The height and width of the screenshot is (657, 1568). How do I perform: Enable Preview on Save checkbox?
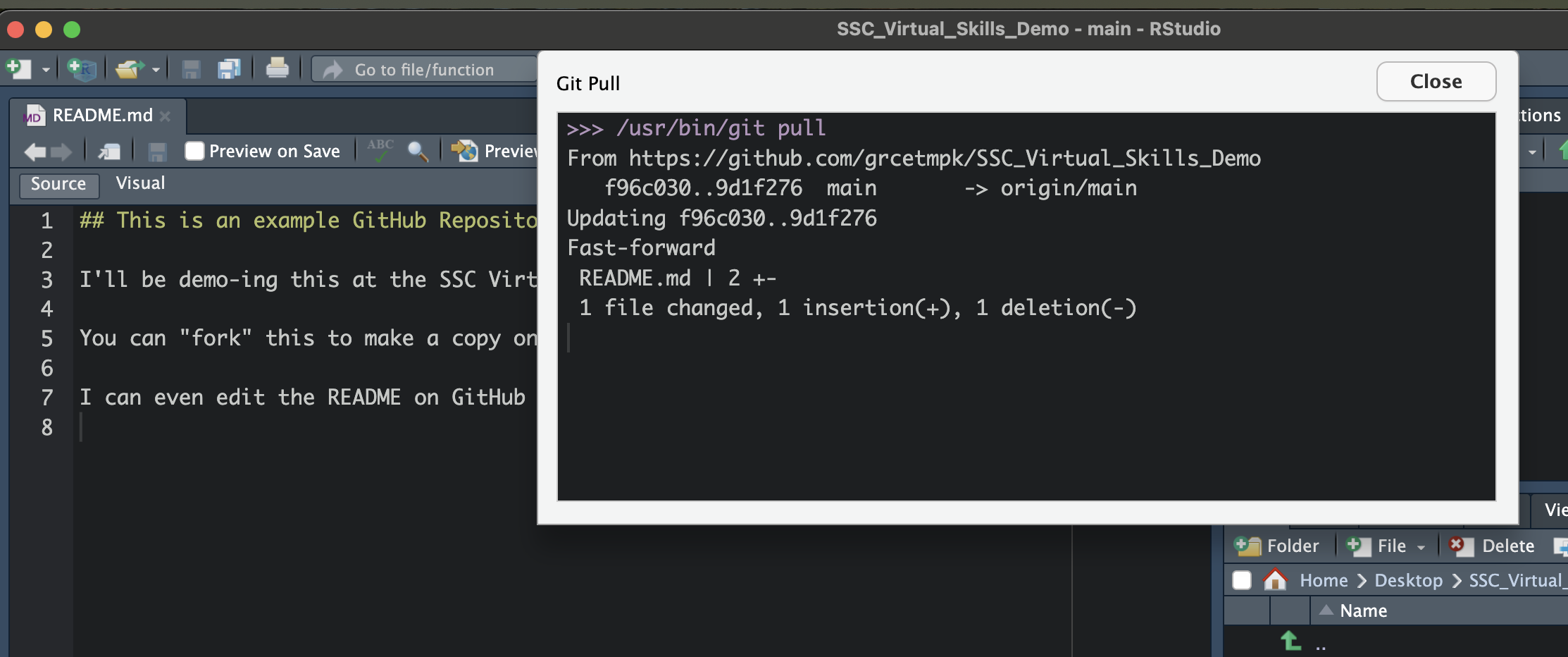pyautogui.click(x=194, y=151)
